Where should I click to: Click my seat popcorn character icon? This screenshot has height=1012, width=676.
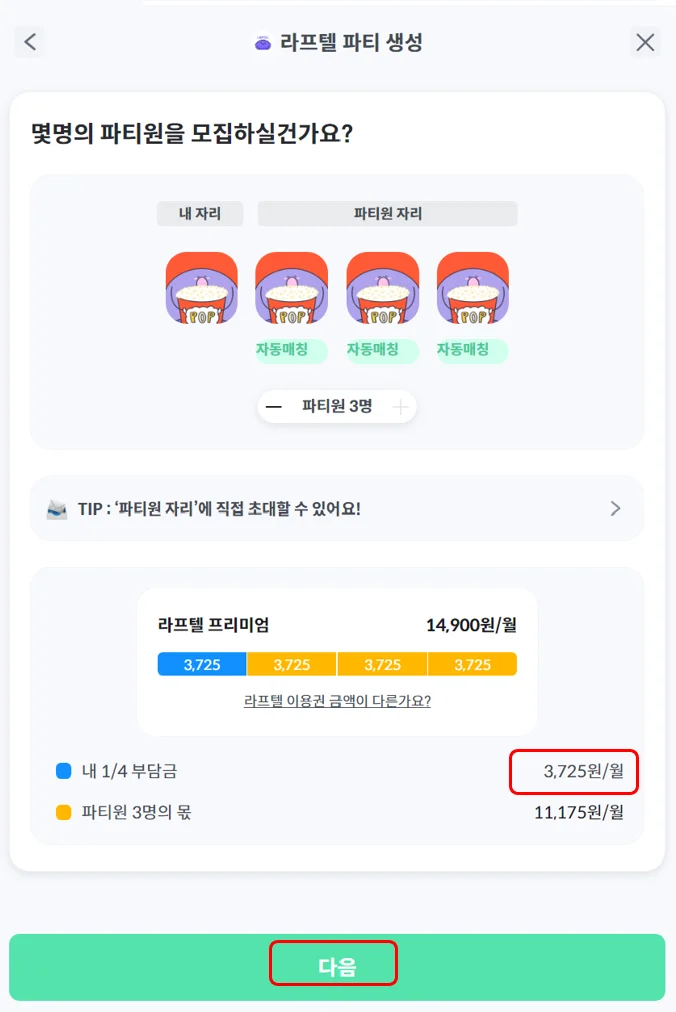[201, 288]
